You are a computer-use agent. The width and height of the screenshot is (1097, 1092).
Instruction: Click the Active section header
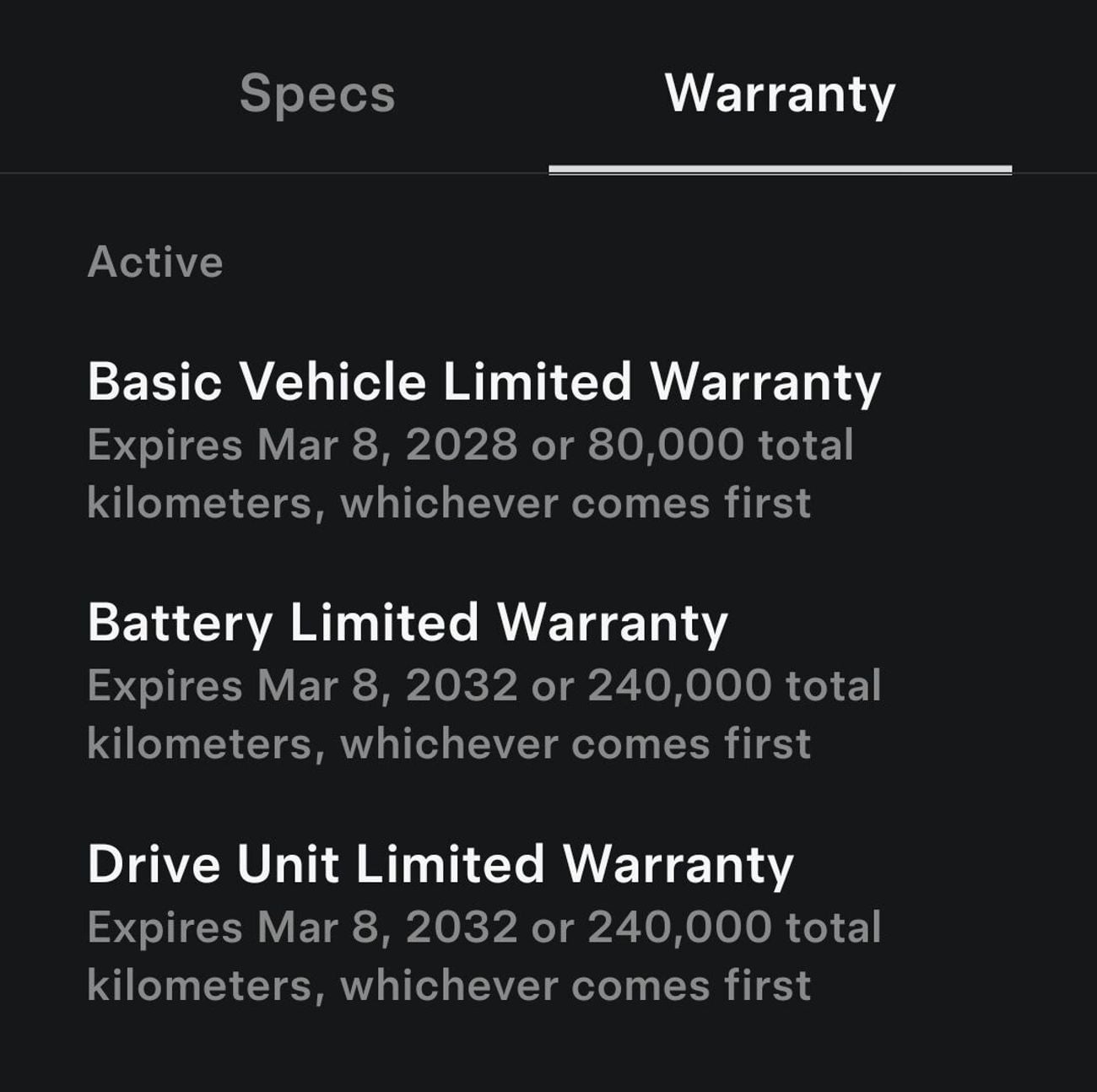click(155, 262)
